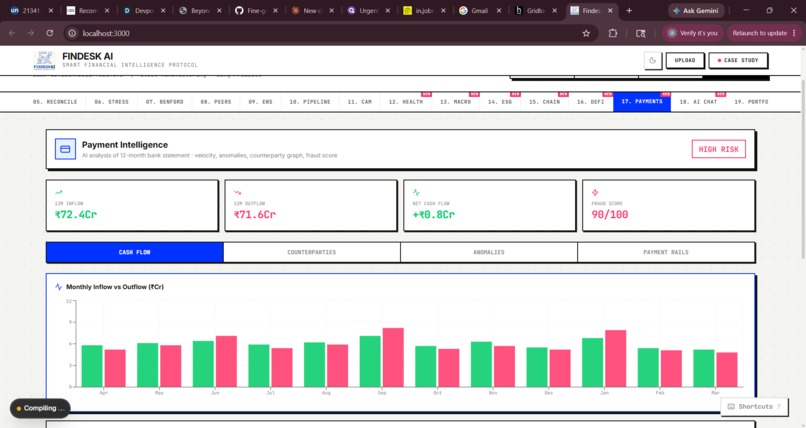Switch to 16. DEFI tab
The height and width of the screenshot is (428, 806).
point(591,102)
